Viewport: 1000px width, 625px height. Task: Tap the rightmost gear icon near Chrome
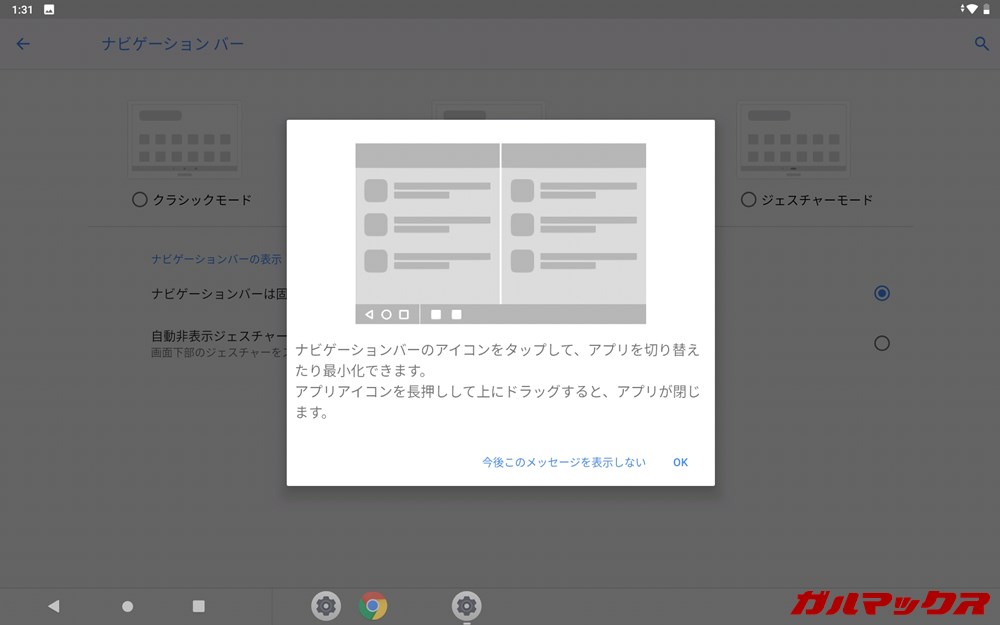coord(466,606)
